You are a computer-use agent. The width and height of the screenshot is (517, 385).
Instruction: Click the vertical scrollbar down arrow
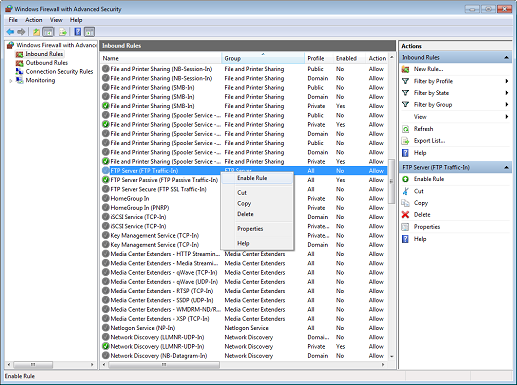click(x=392, y=356)
